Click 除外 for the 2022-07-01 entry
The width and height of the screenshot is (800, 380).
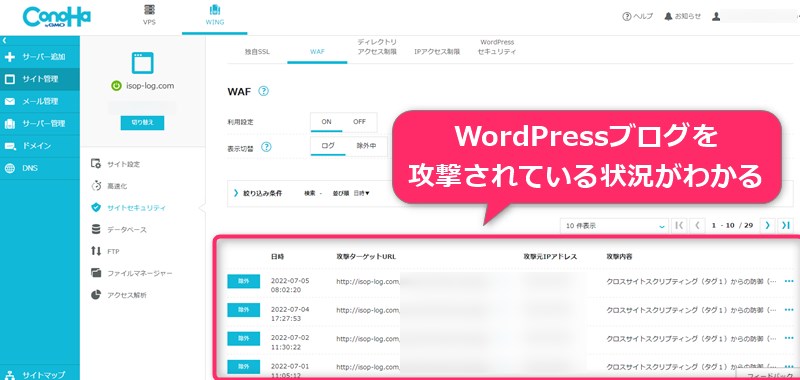click(x=243, y=367)
